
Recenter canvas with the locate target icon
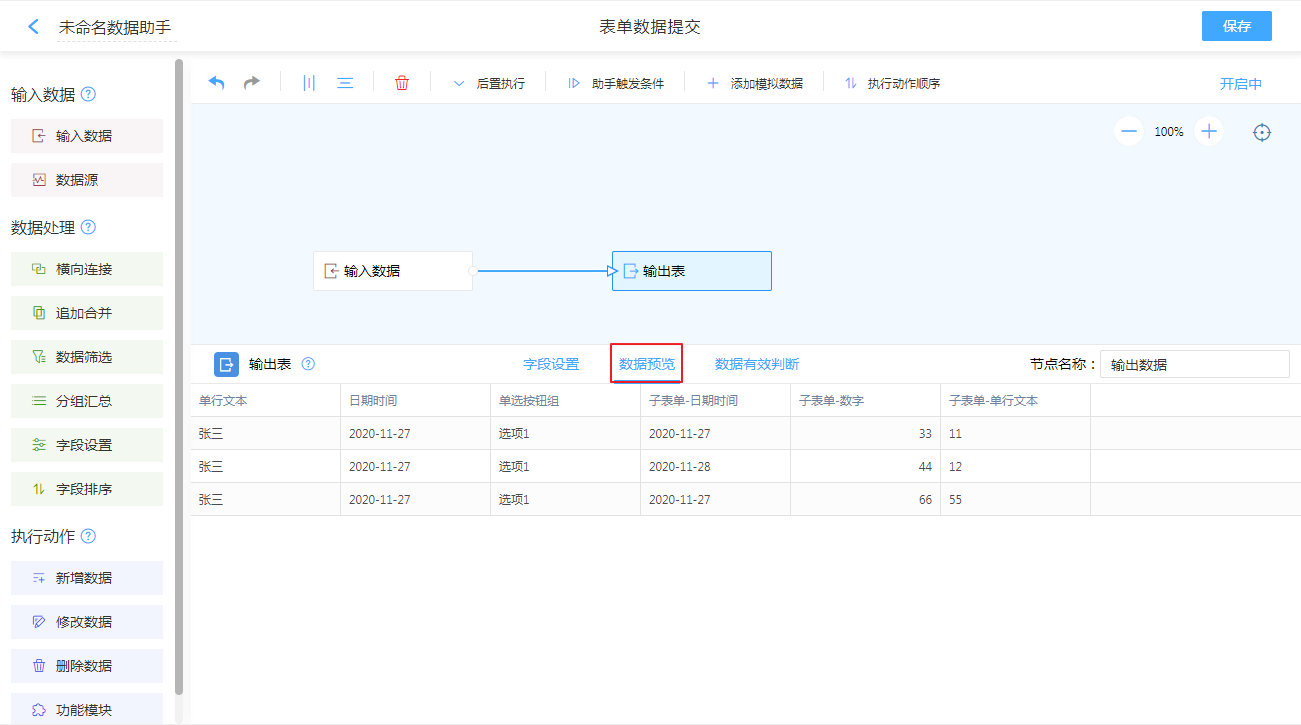coord(1262,132)
